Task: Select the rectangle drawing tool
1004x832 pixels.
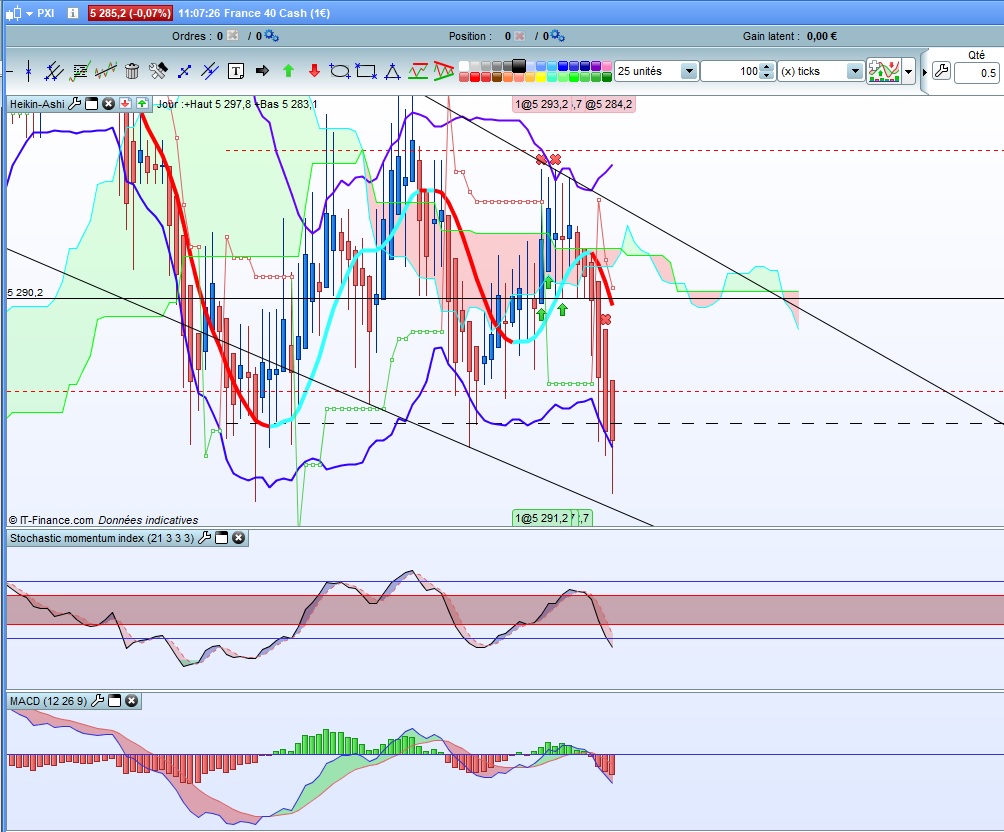Action: 366,71
